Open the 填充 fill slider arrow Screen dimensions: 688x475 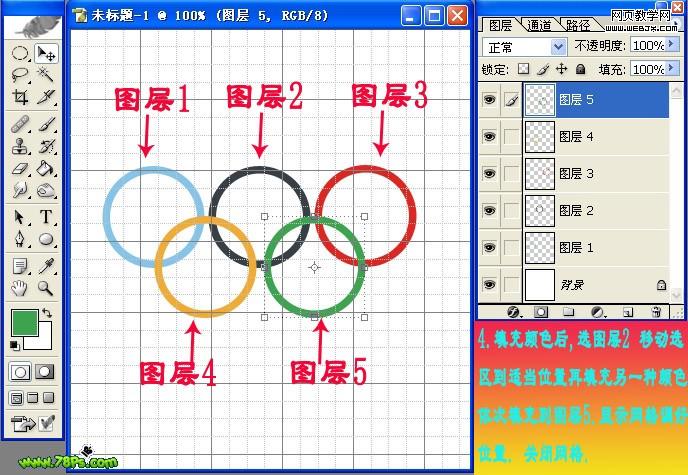[x=672, y=68]
